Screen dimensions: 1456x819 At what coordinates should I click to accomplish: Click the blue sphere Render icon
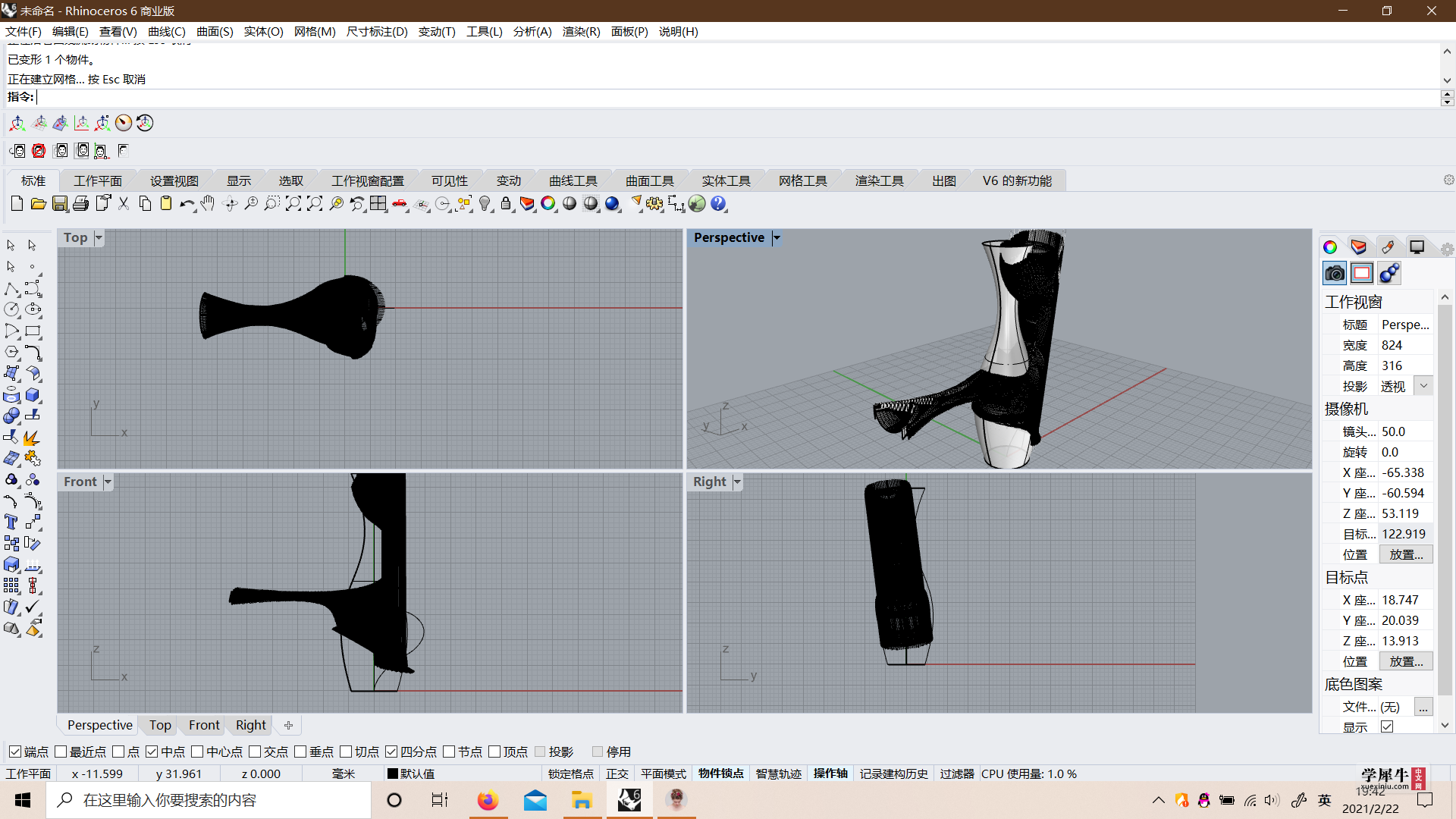(x=612, y=203)
